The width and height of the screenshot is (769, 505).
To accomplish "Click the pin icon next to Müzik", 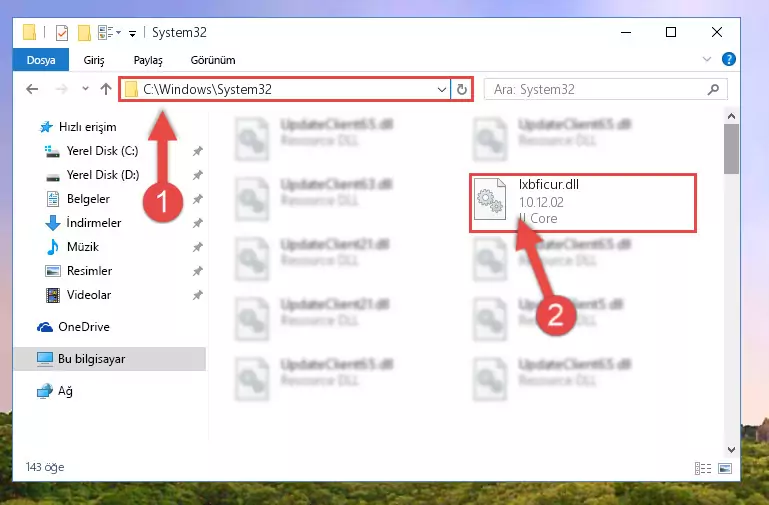I will (x=198, y=247).
